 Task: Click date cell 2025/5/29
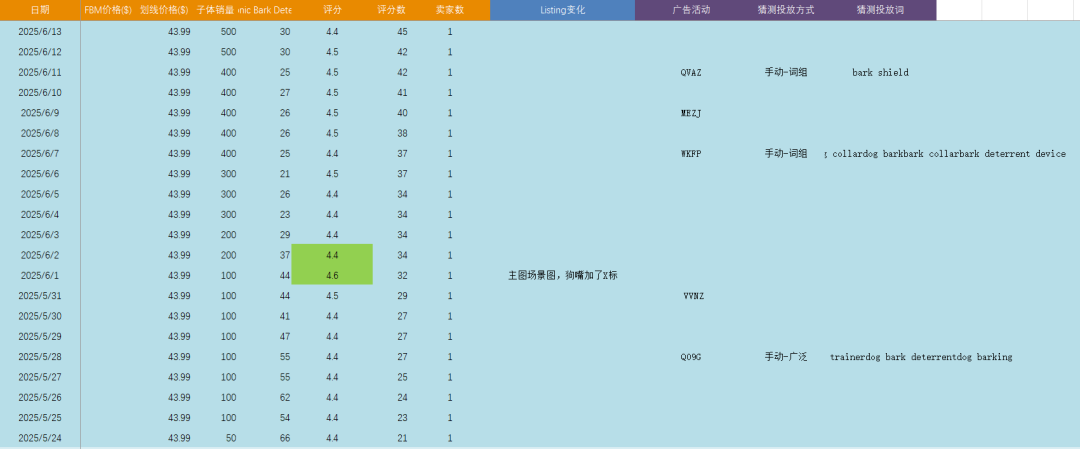40,336
